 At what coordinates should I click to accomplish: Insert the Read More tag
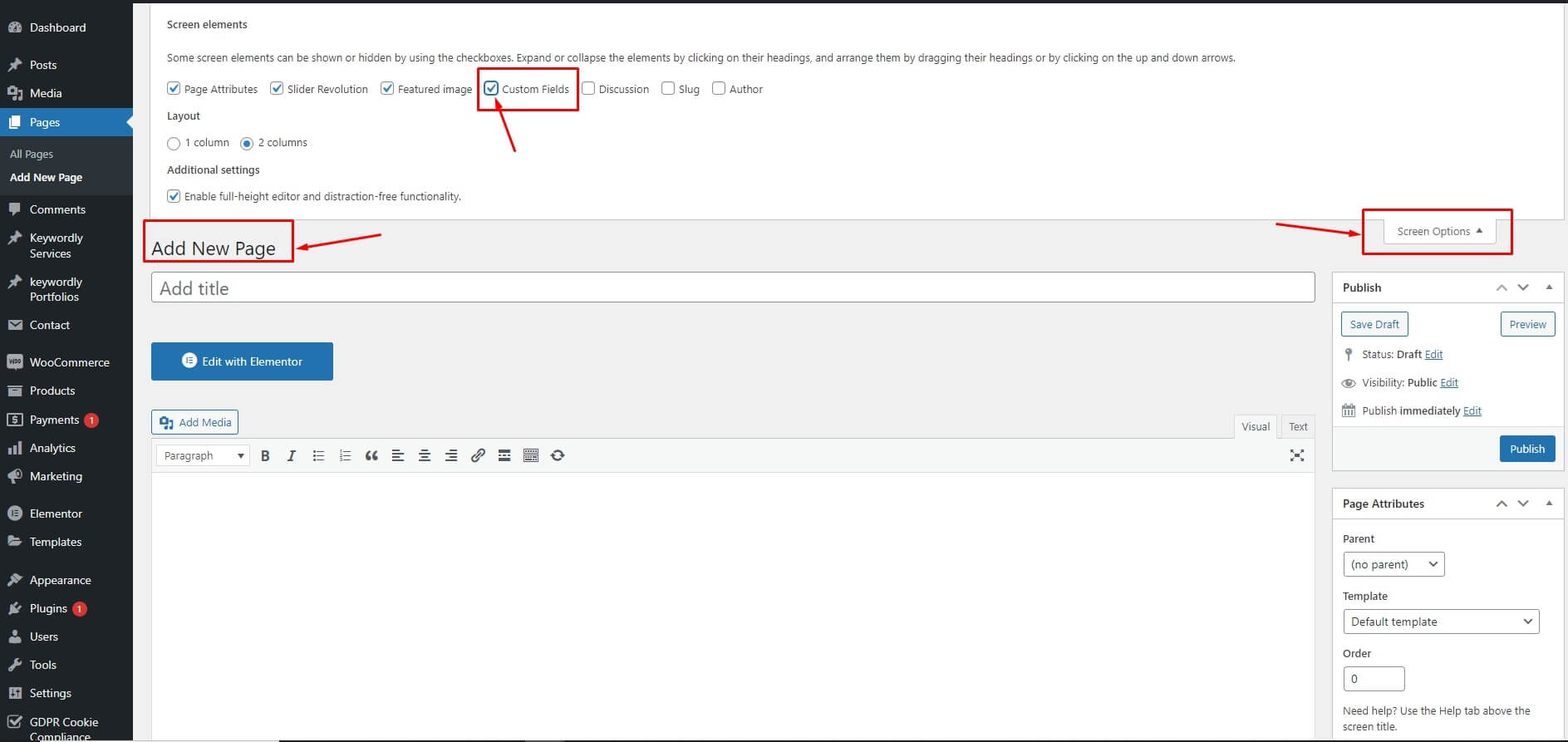504,455
